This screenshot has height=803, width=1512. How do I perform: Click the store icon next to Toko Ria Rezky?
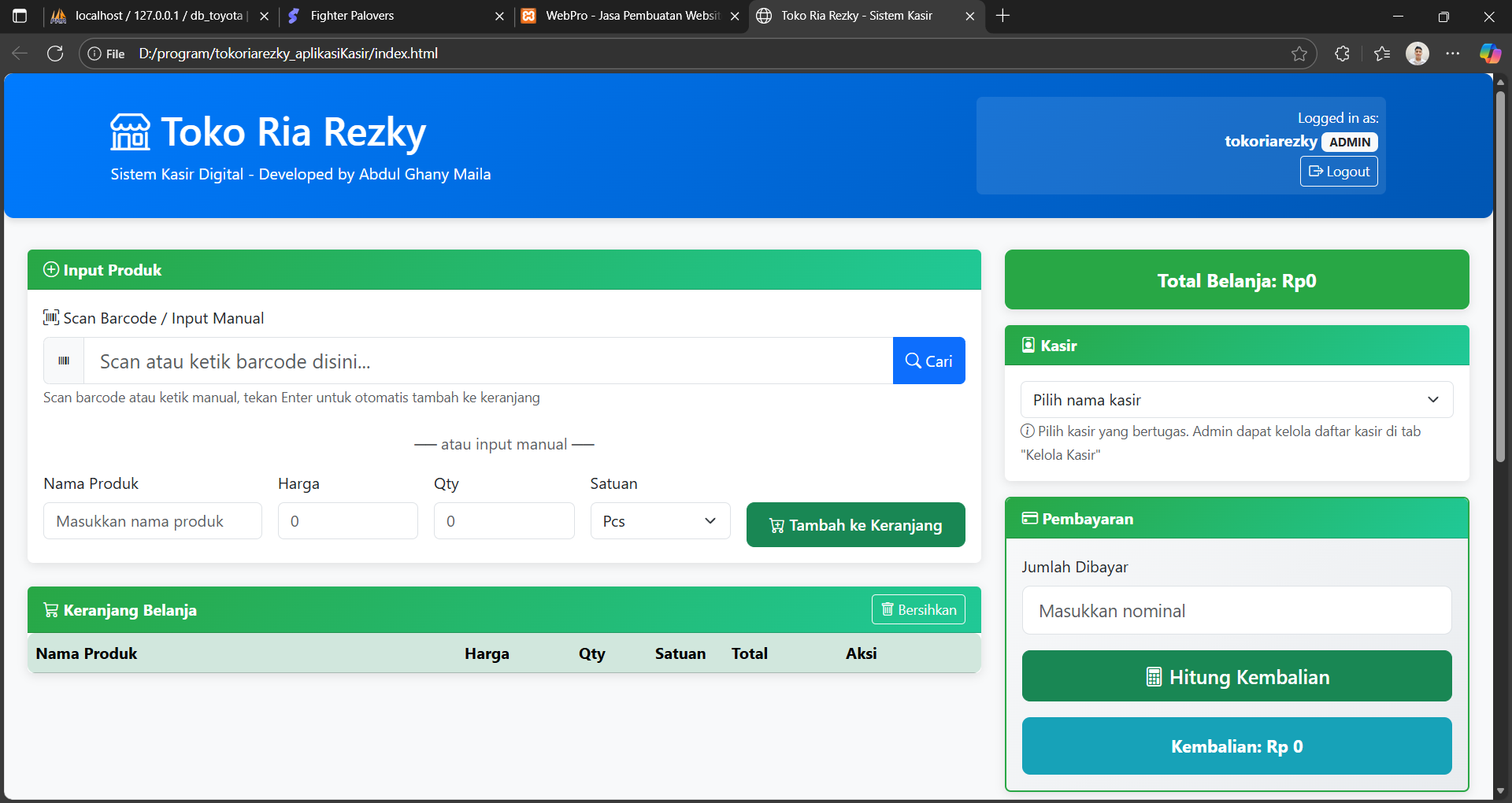coord(130,132)
